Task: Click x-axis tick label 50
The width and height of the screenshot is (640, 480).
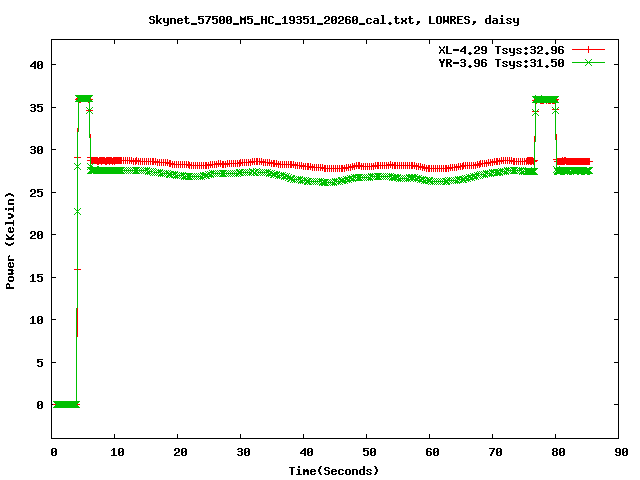Action: coord(369,452)
